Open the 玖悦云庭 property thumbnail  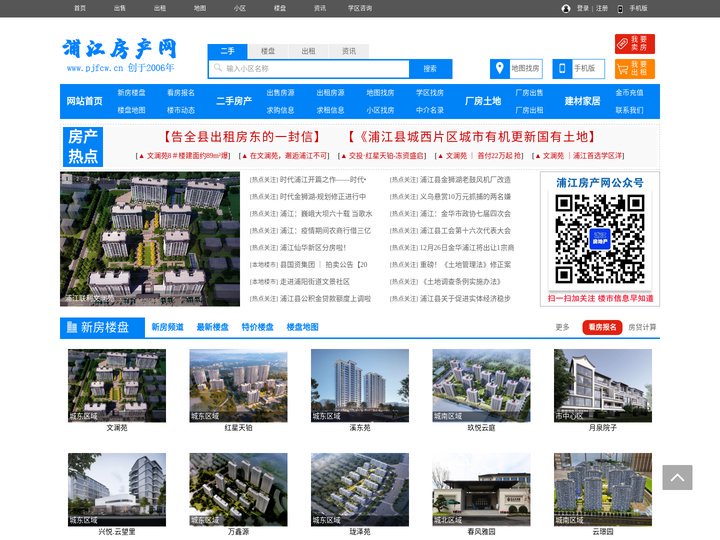pos(481,386)
